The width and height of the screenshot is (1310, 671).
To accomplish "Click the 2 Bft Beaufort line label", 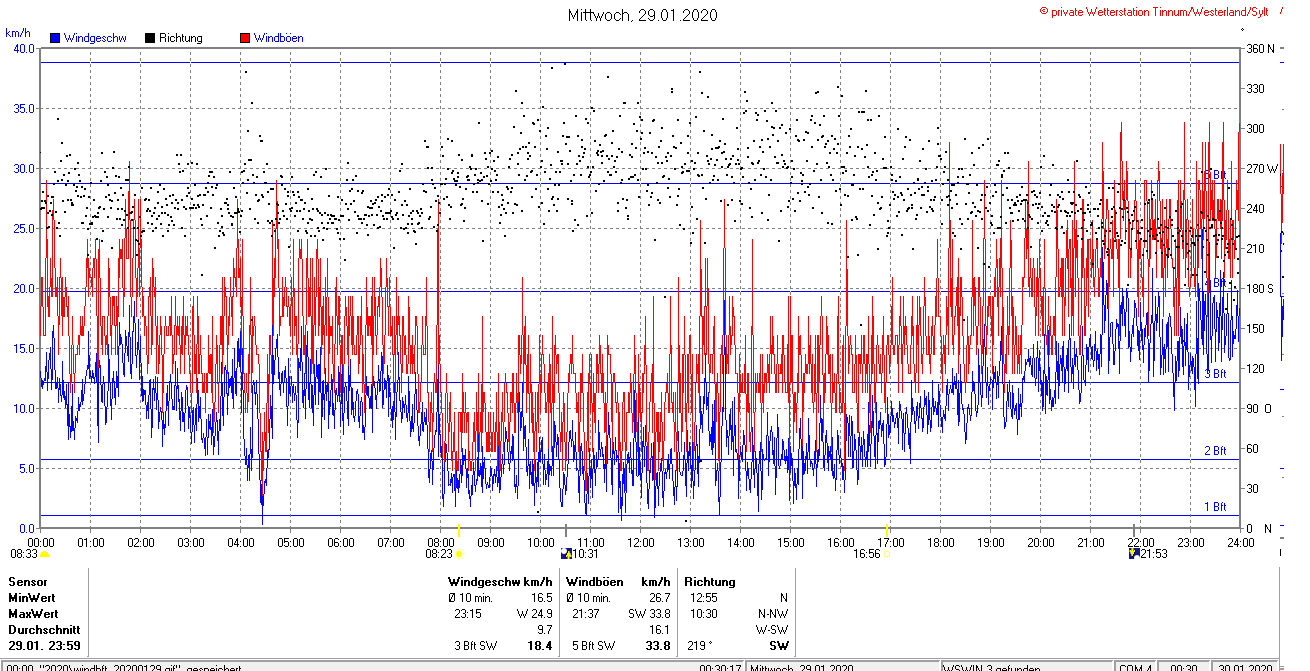I will [x=1215, y=451].
